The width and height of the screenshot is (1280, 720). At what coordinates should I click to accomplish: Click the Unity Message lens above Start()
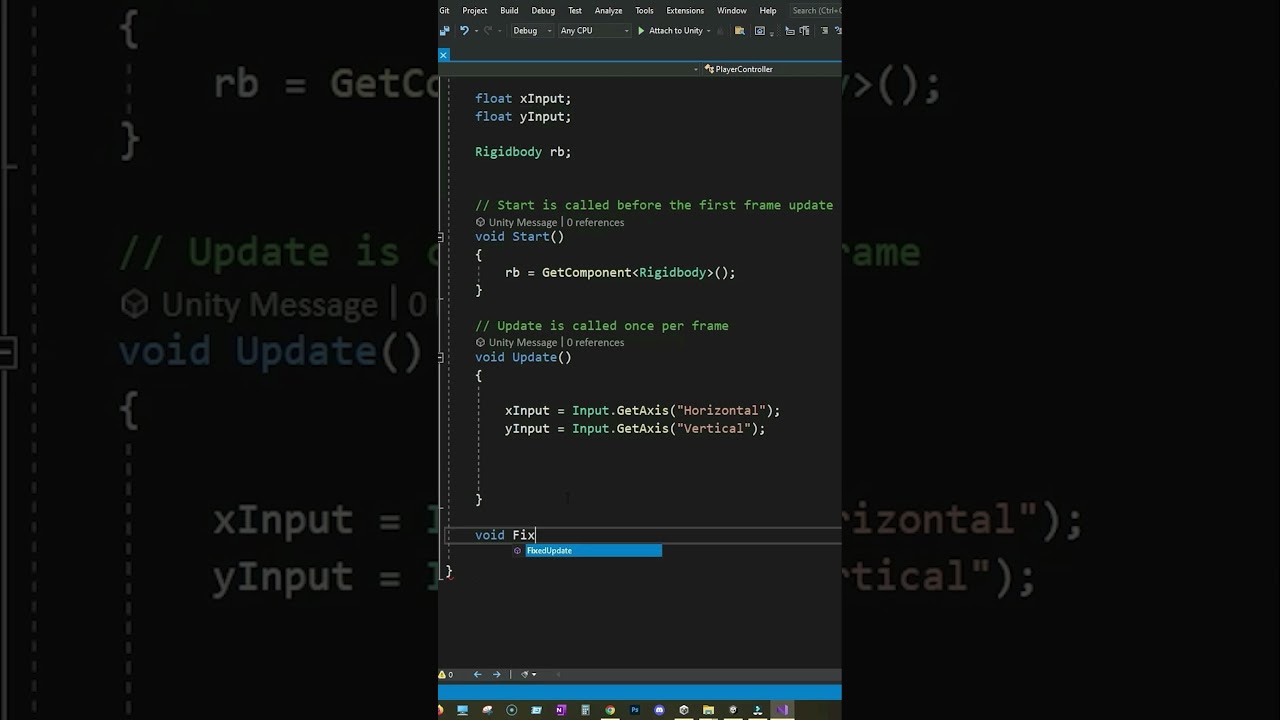click(x=516, y=222)
